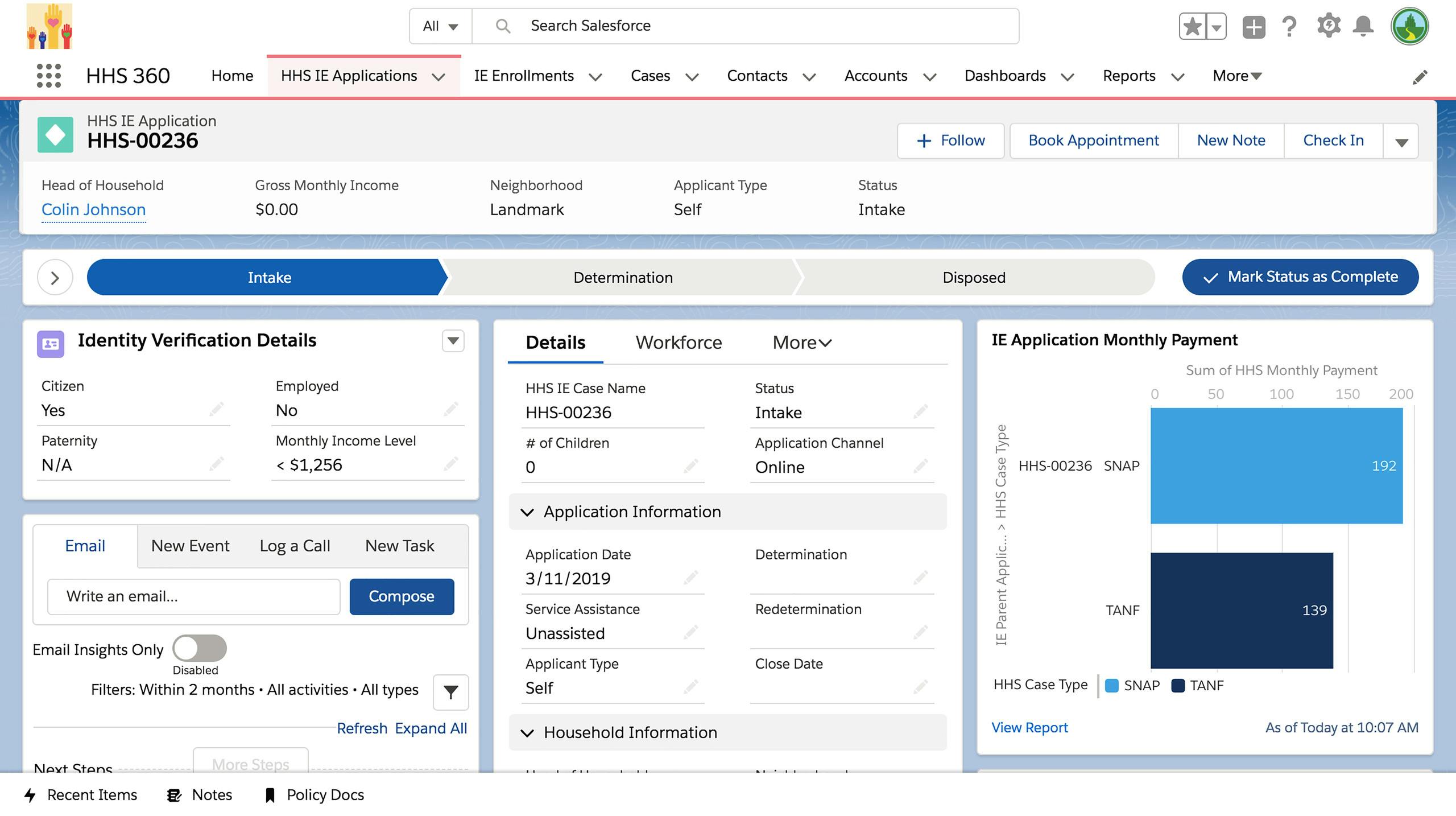
Task: Click the Policy Docs bookmark icon
Action: coord(270,795)
